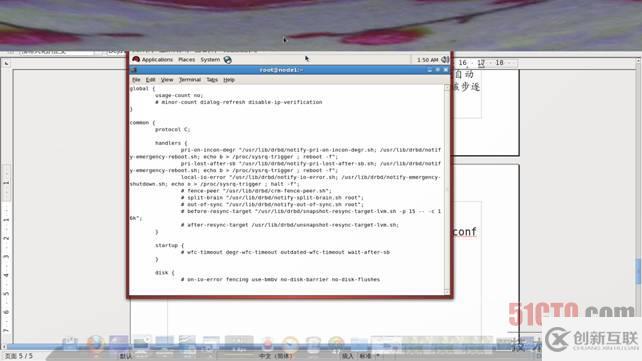Click ruler mark 16 in the document ruler
The height and width of the screenshot is (361, 642).
coord(462,63)
